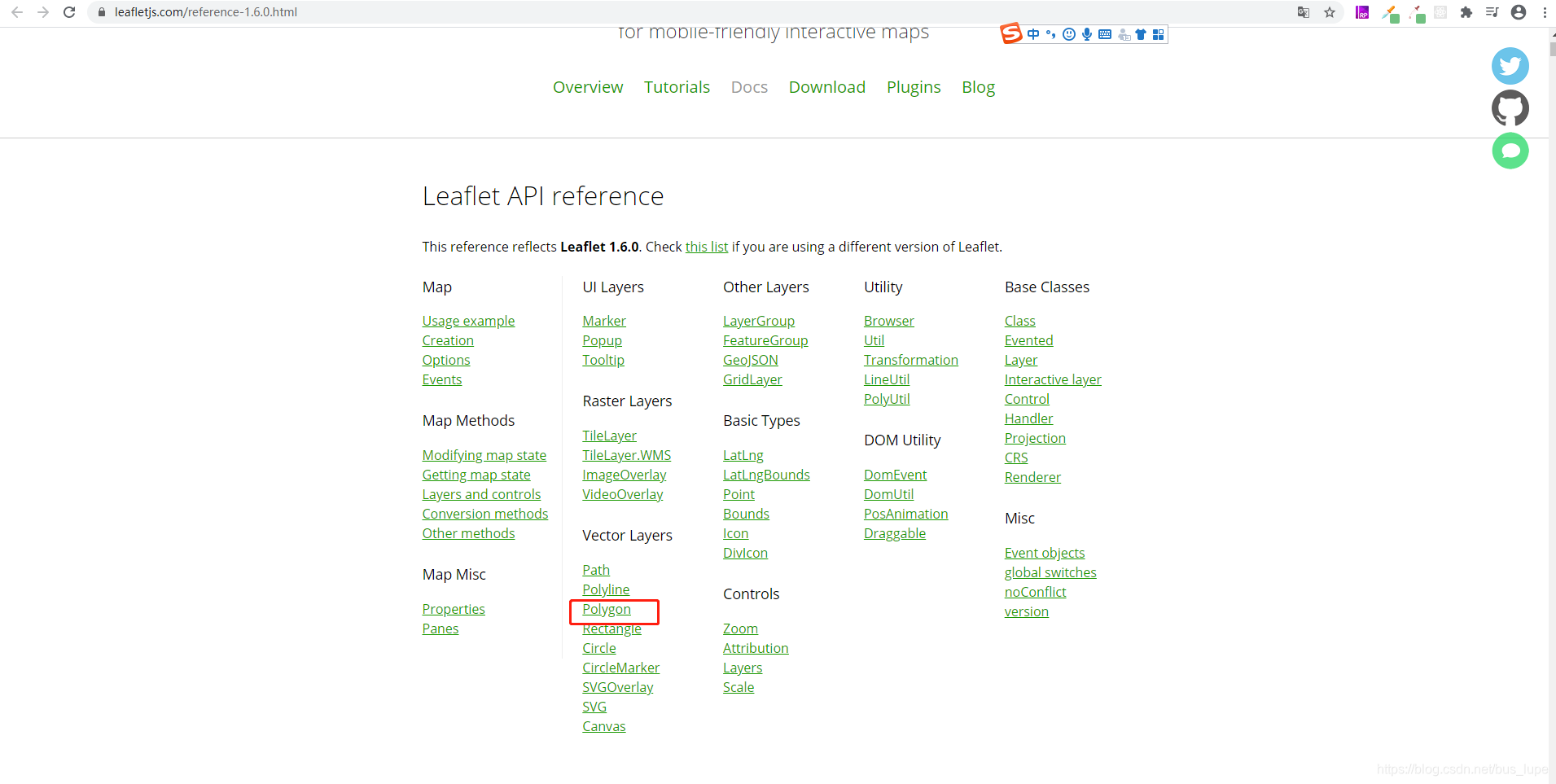Viewport: 1556px width, 784px height.
Task: Click the site lock icon in address bar
Action: [x=102, y=12]
